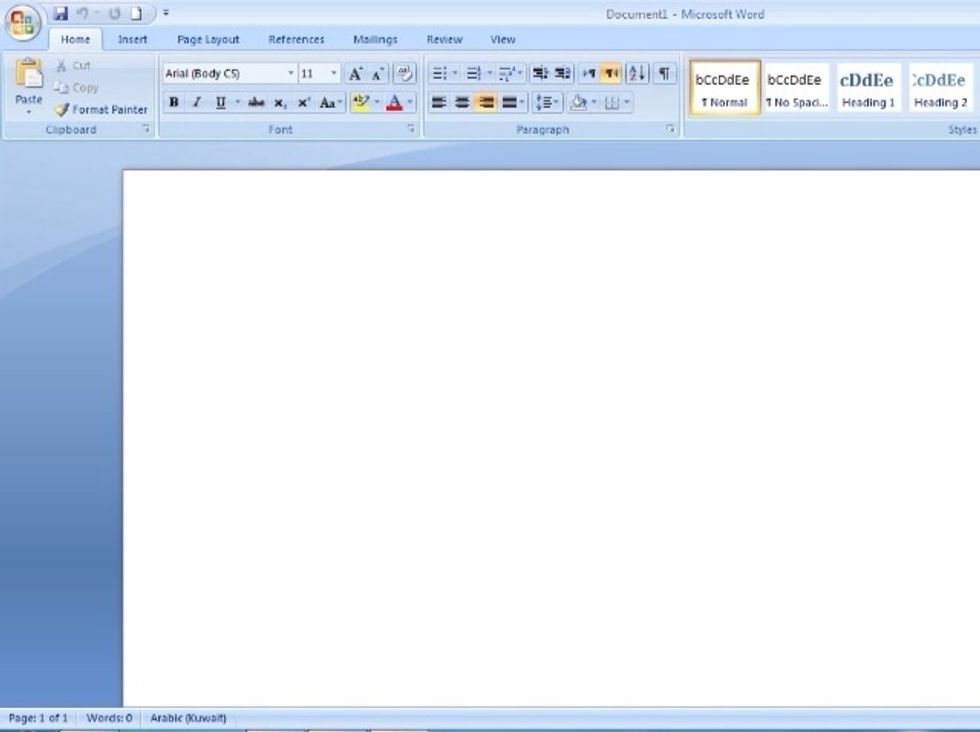Click the Sort icon in Paragraph group
The width and height of the screenshot is (980, 732).
point(637,74)
